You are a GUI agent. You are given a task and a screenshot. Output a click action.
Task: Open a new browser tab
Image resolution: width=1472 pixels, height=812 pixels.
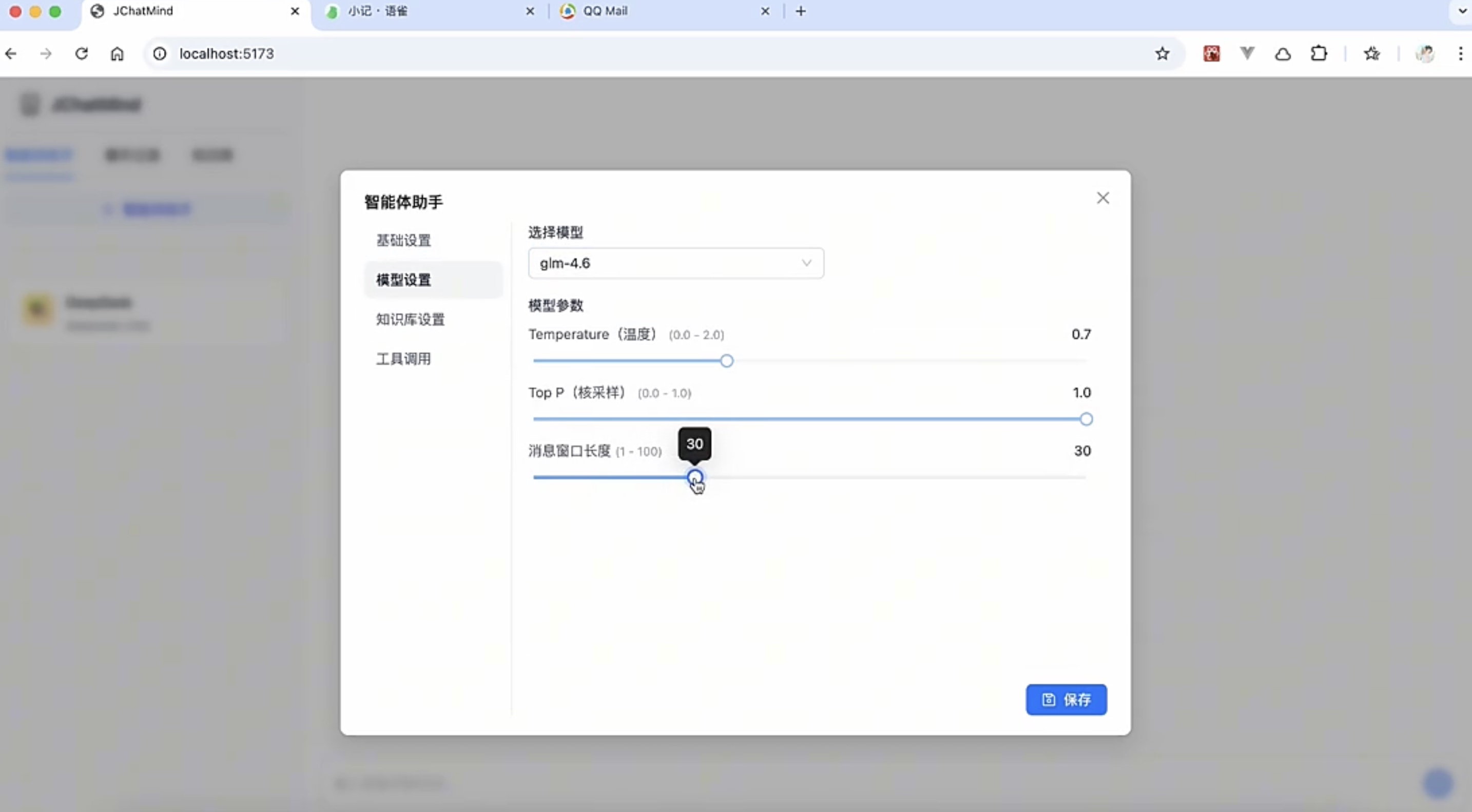coord(801,11)
